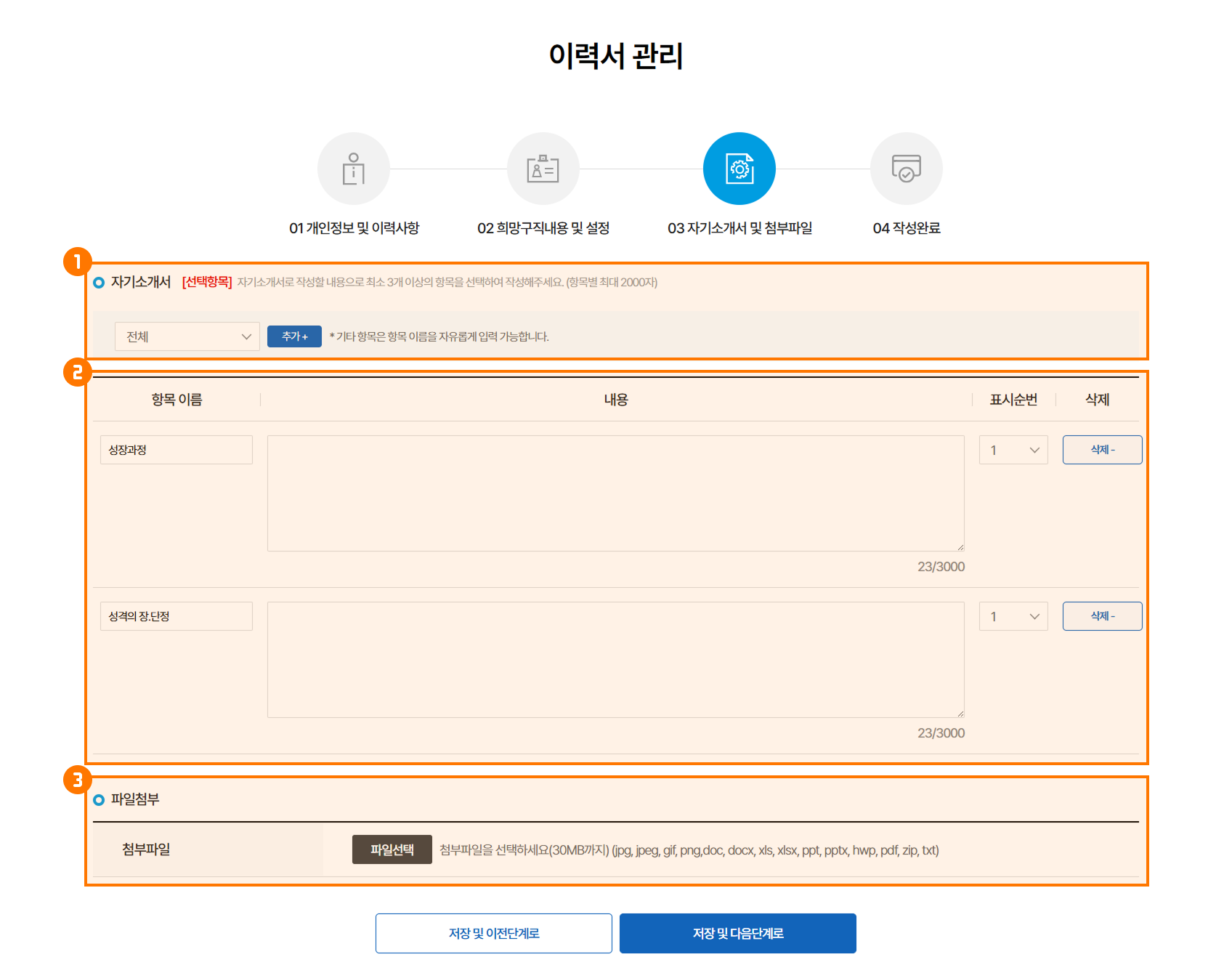
Task: Select the 03 자기소개서 및 첨부파일 step label
Action: click(739, 228)
